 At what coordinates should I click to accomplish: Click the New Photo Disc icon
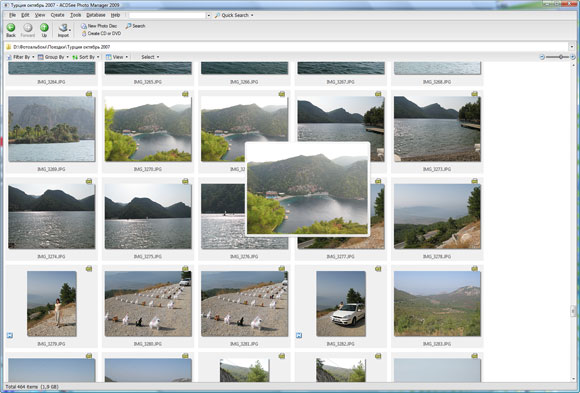pos(84,26)
